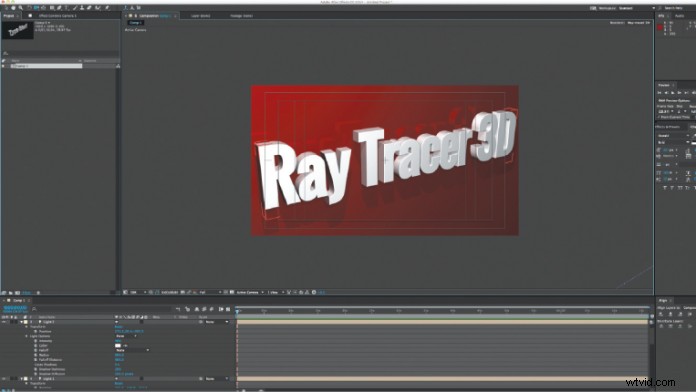Open the Workspace Standard dropdown
This screenshot has height=392, width=696.
coord(637,8)
